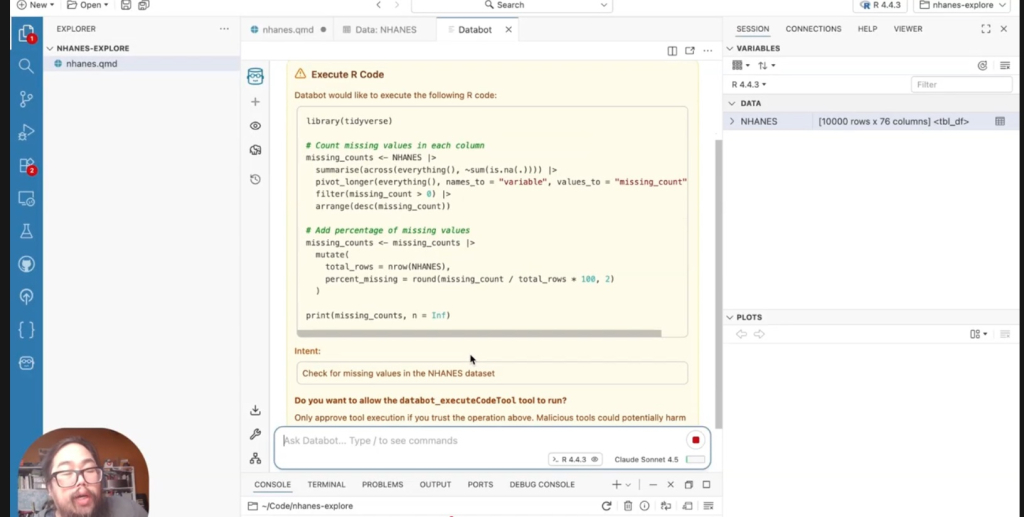Switch to the OUTPUT tab
Screen dimensions: 1024x517
point(435,484)
